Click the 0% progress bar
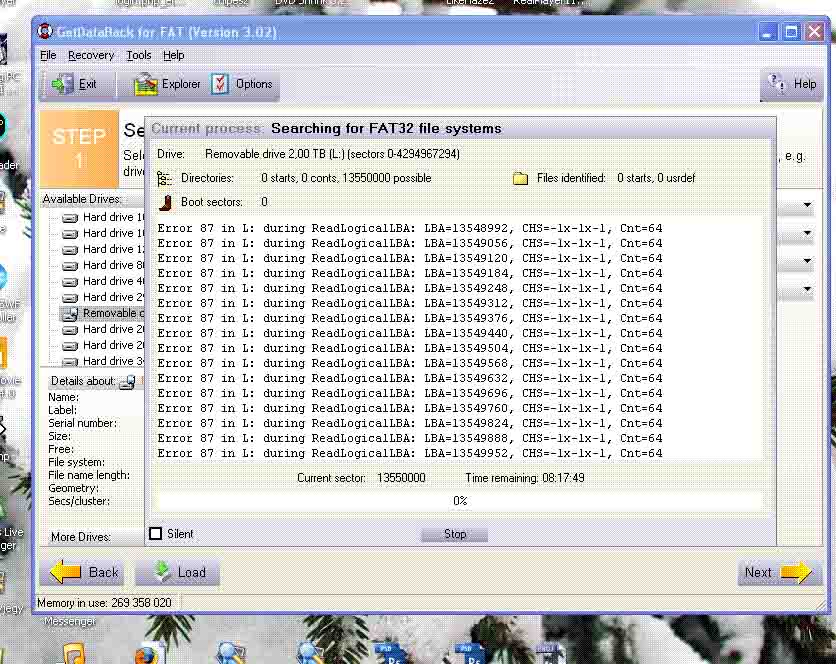This screenshot has width=836, height=664. pyautogui.click(x=460, y=501)
